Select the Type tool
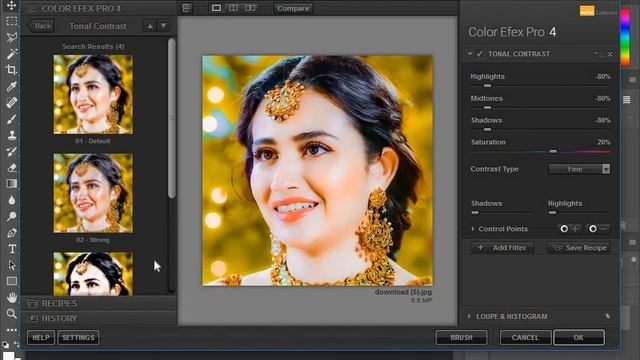Image resolution: width=640 pixels, height=360 pixels. point(11,249)
